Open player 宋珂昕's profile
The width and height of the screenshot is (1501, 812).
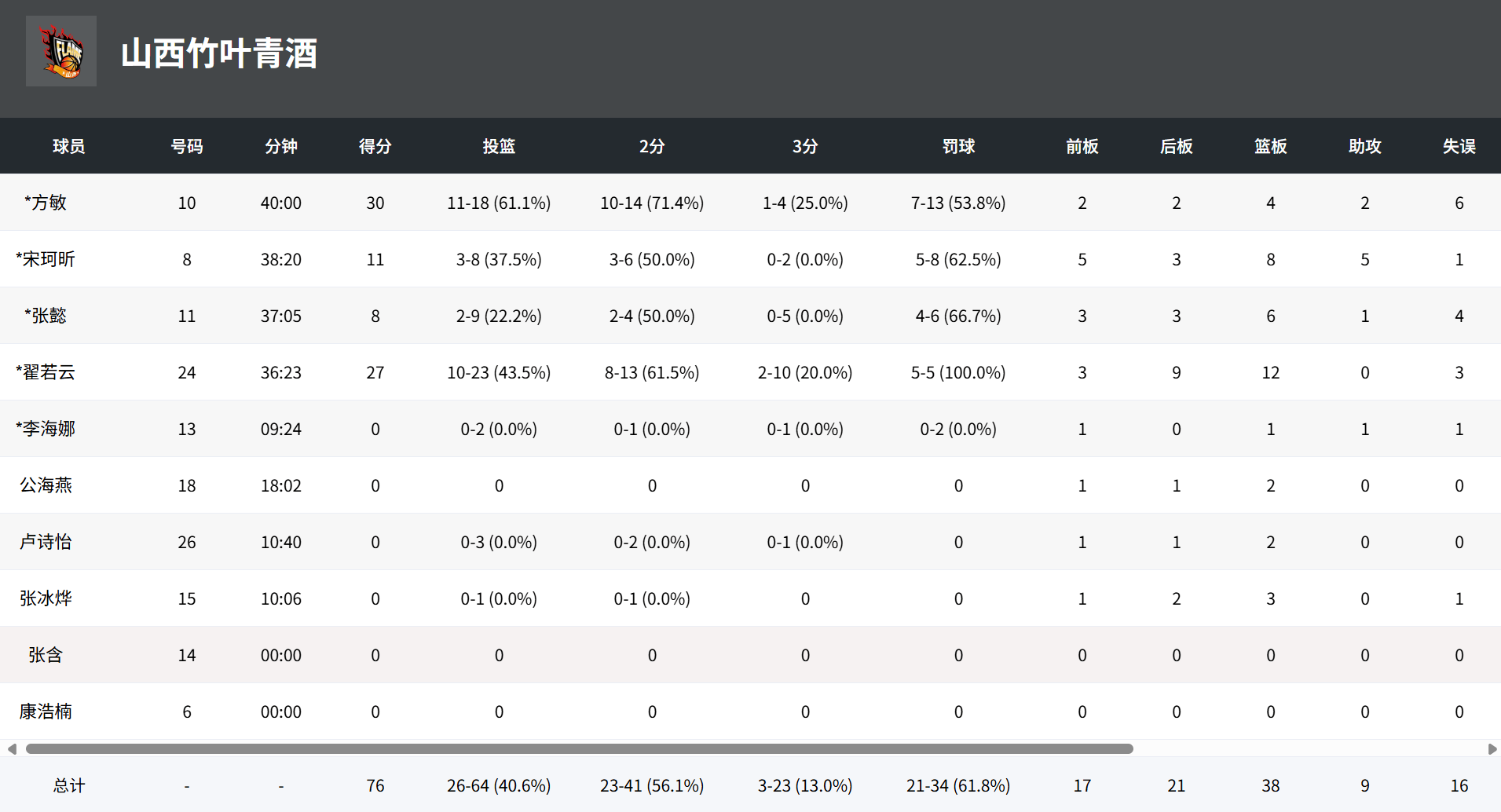click(46, 259)
